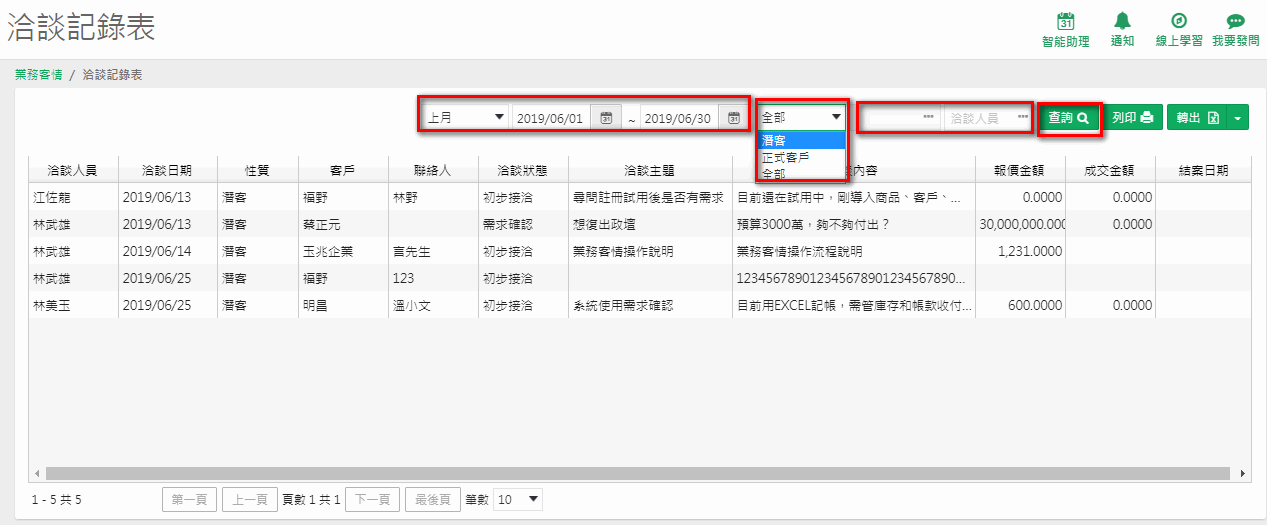Click the 下一頁 next page button
Viewport: 1267px width, 525px height.
tap(372, 499)
